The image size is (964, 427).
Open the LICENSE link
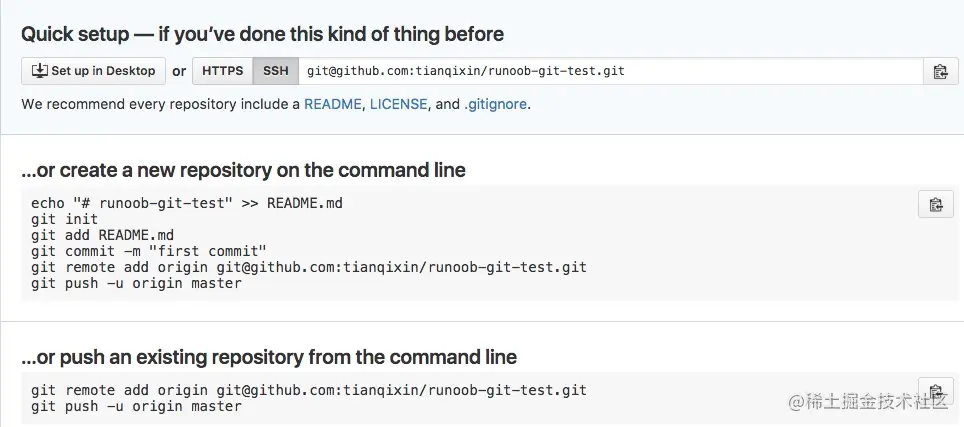click(398, 104)
